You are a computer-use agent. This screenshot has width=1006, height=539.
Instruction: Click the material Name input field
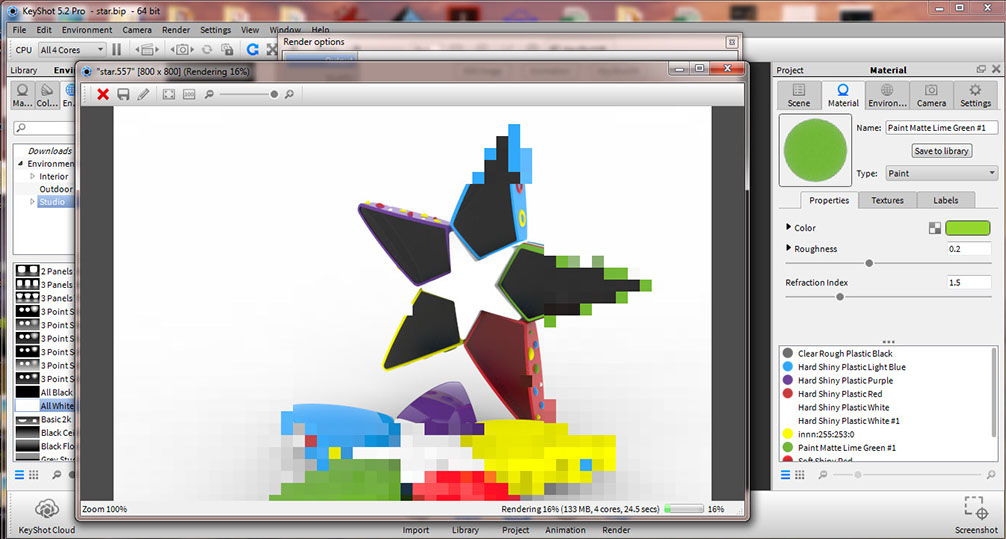coord(942,128)
